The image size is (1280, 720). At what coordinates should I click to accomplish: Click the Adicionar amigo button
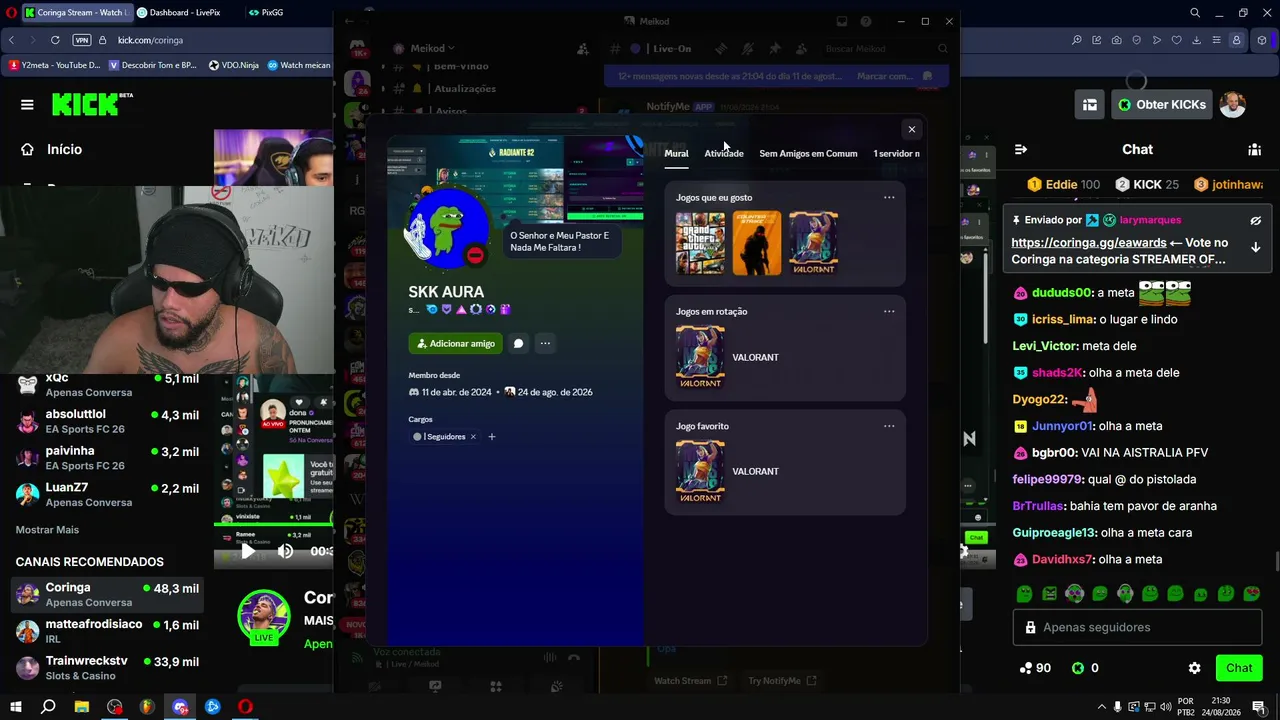(x=455, y=343)
